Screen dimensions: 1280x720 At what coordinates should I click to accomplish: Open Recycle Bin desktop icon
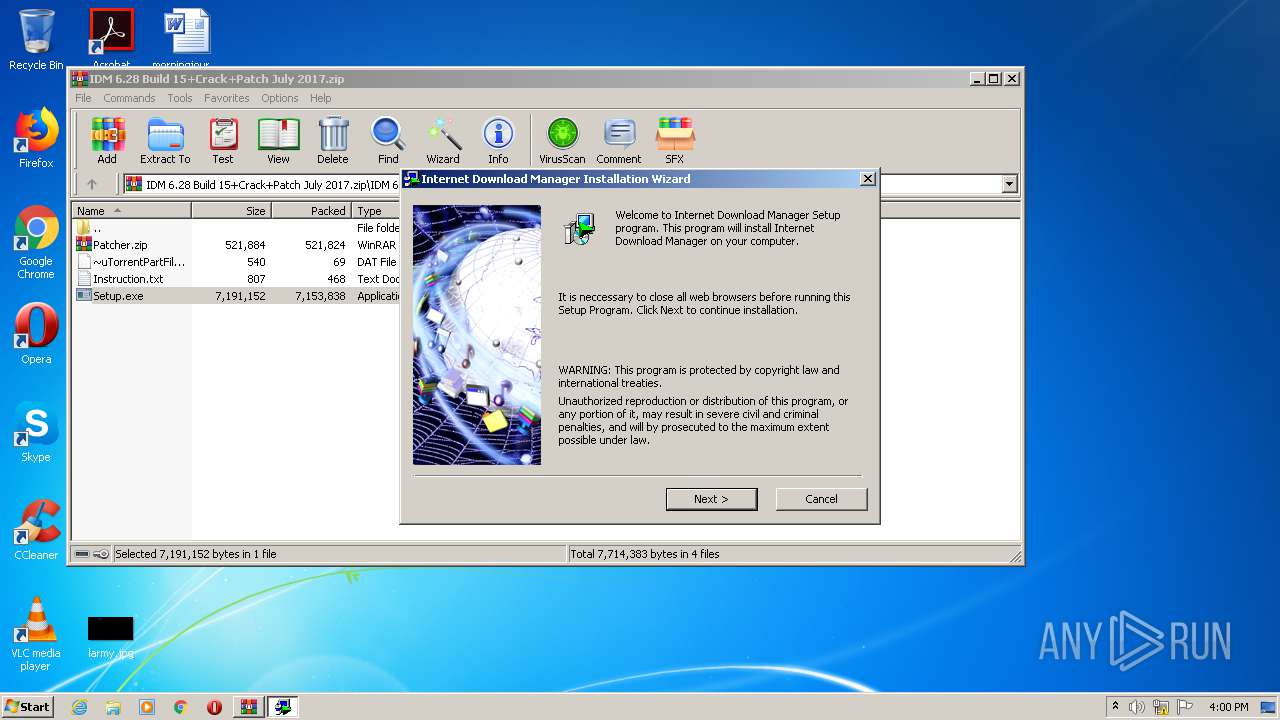(x=36, y=40)
